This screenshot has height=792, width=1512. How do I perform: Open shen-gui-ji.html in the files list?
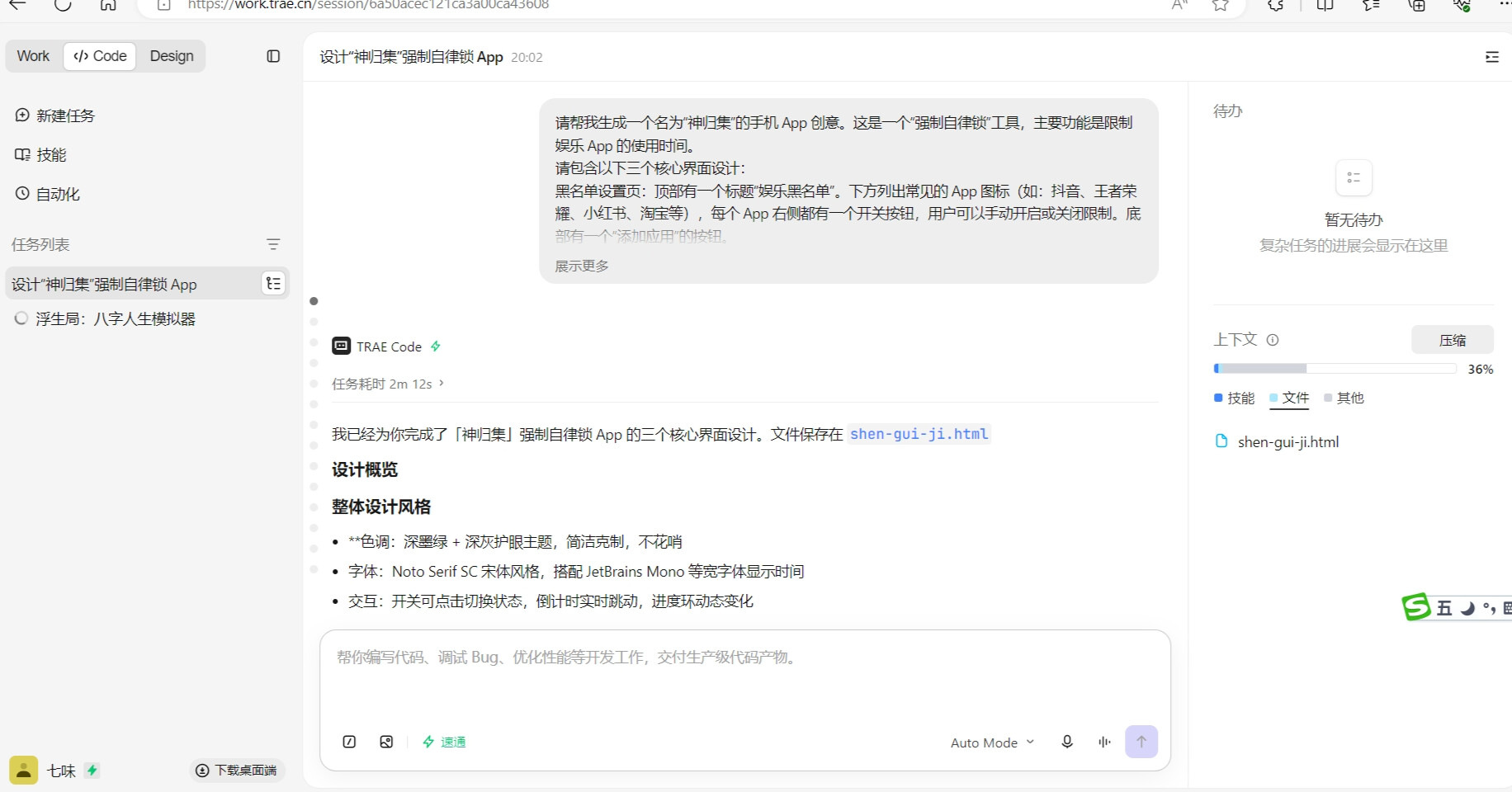click(1288, 442)
